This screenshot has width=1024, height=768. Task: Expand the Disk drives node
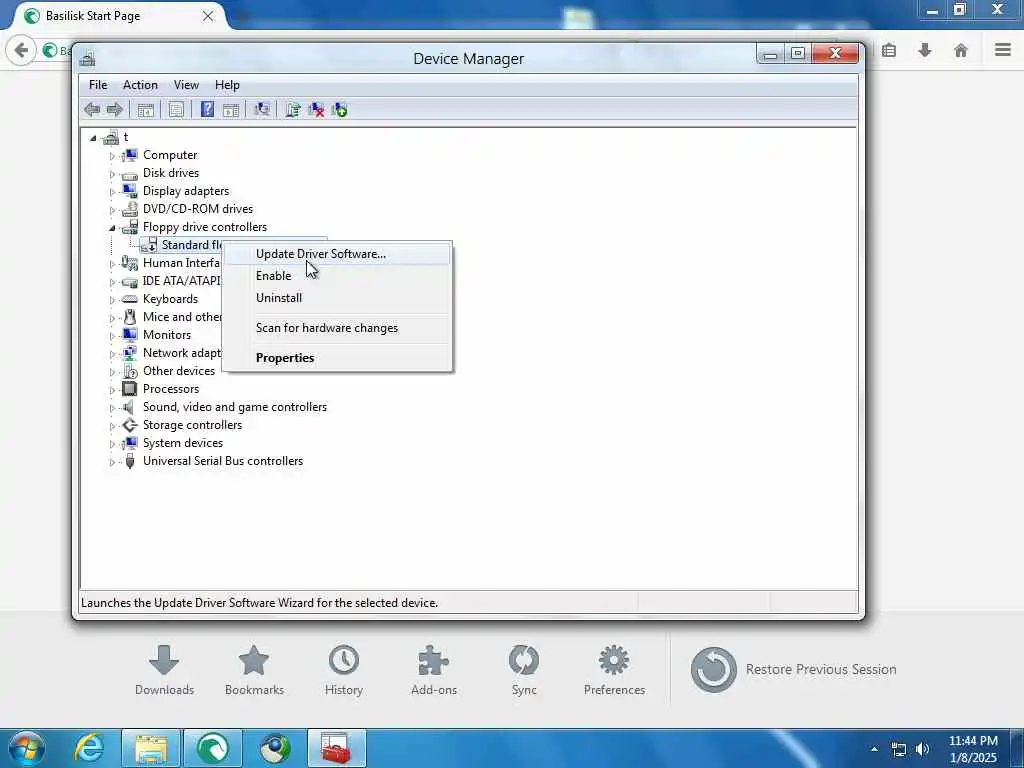112,174
